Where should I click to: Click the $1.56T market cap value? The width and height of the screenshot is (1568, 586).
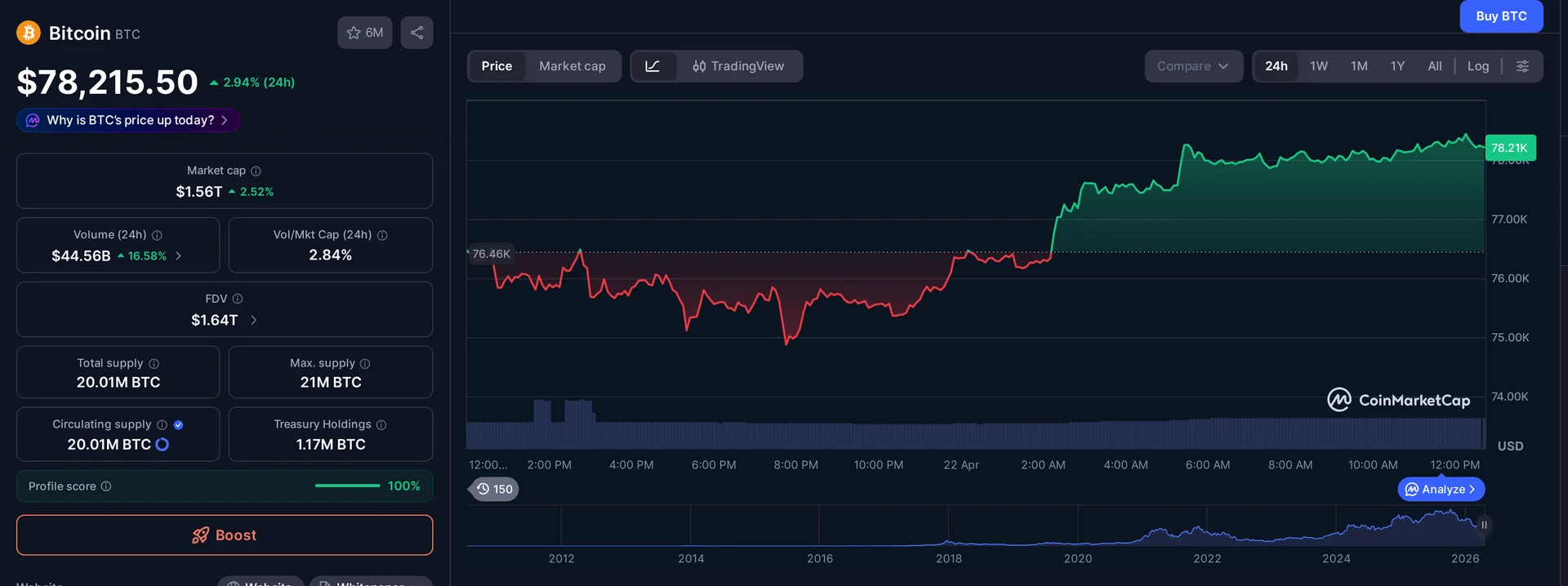pos(199,192)
